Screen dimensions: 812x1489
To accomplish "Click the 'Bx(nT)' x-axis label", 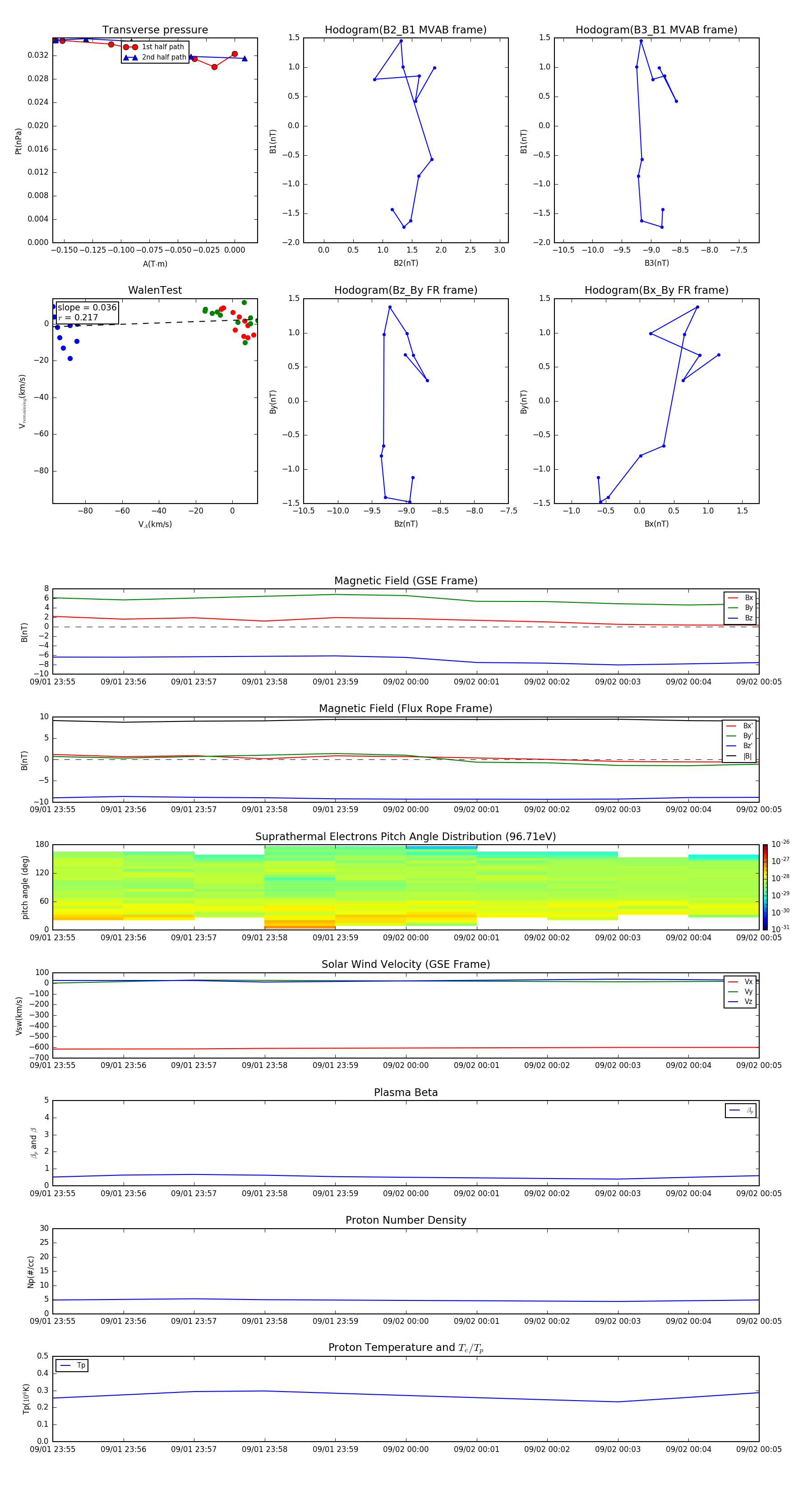I will 656,524.
